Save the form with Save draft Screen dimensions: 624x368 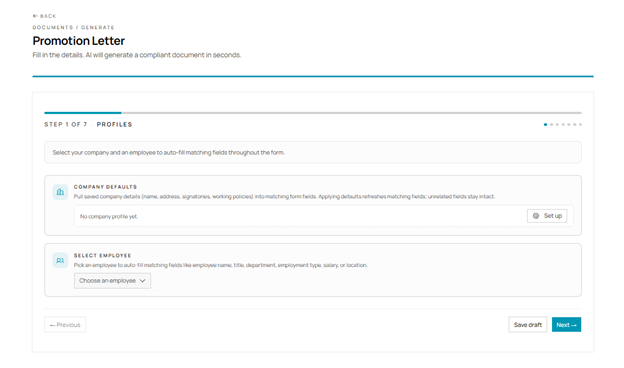[528, 325]
